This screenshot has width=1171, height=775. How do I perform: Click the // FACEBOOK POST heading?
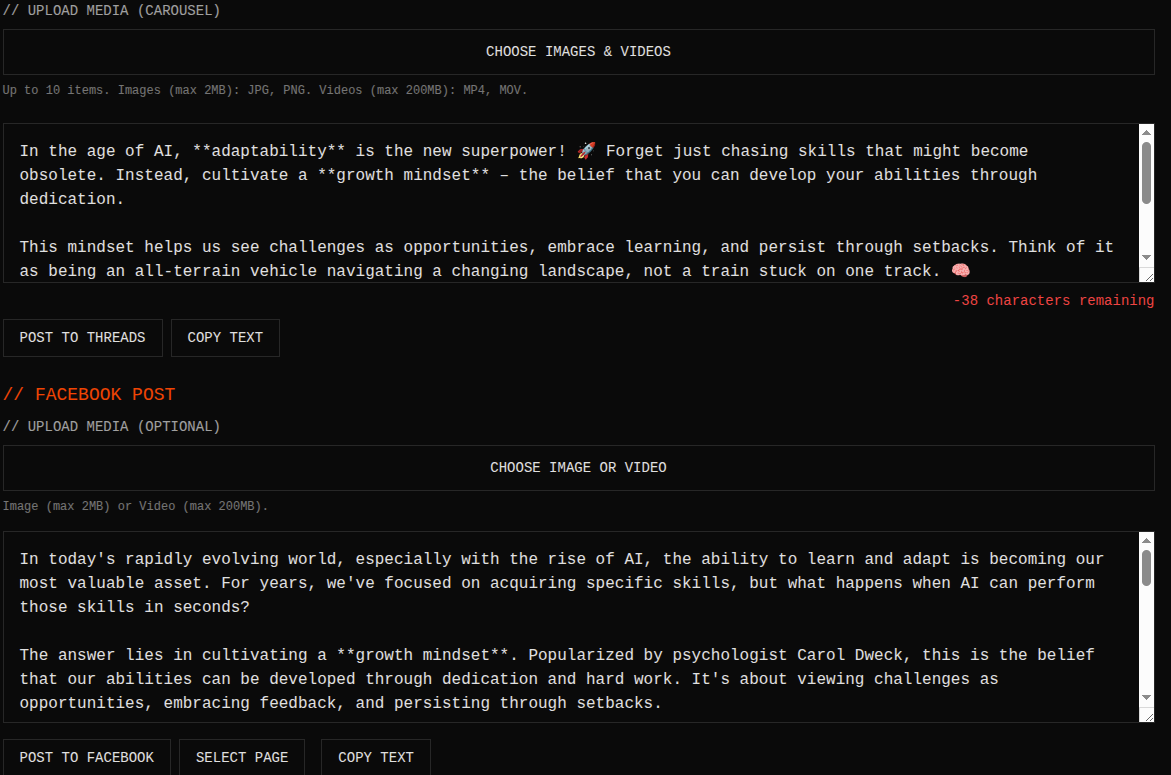[x=90, y=394]
